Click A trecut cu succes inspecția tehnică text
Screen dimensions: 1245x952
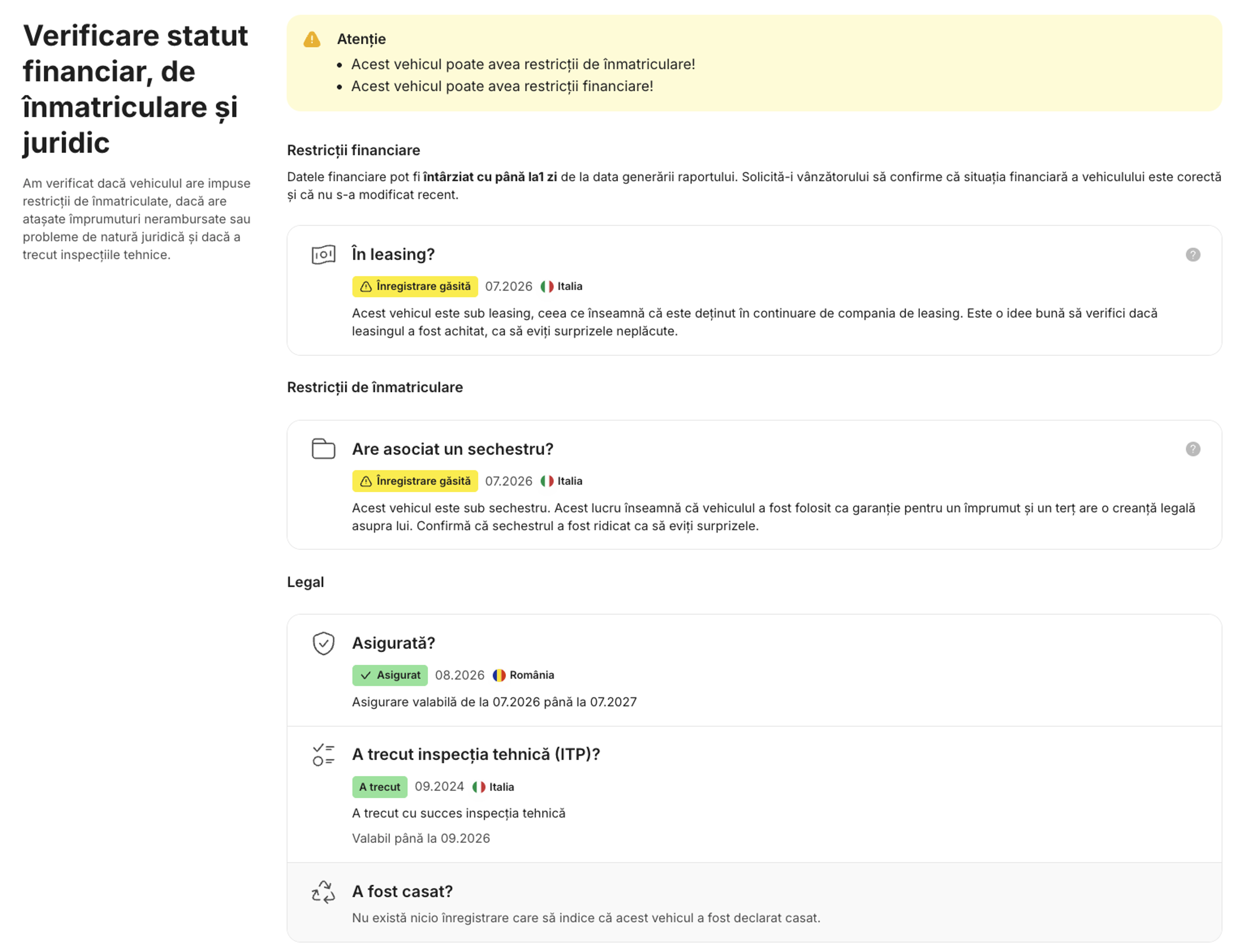[458, 814]
